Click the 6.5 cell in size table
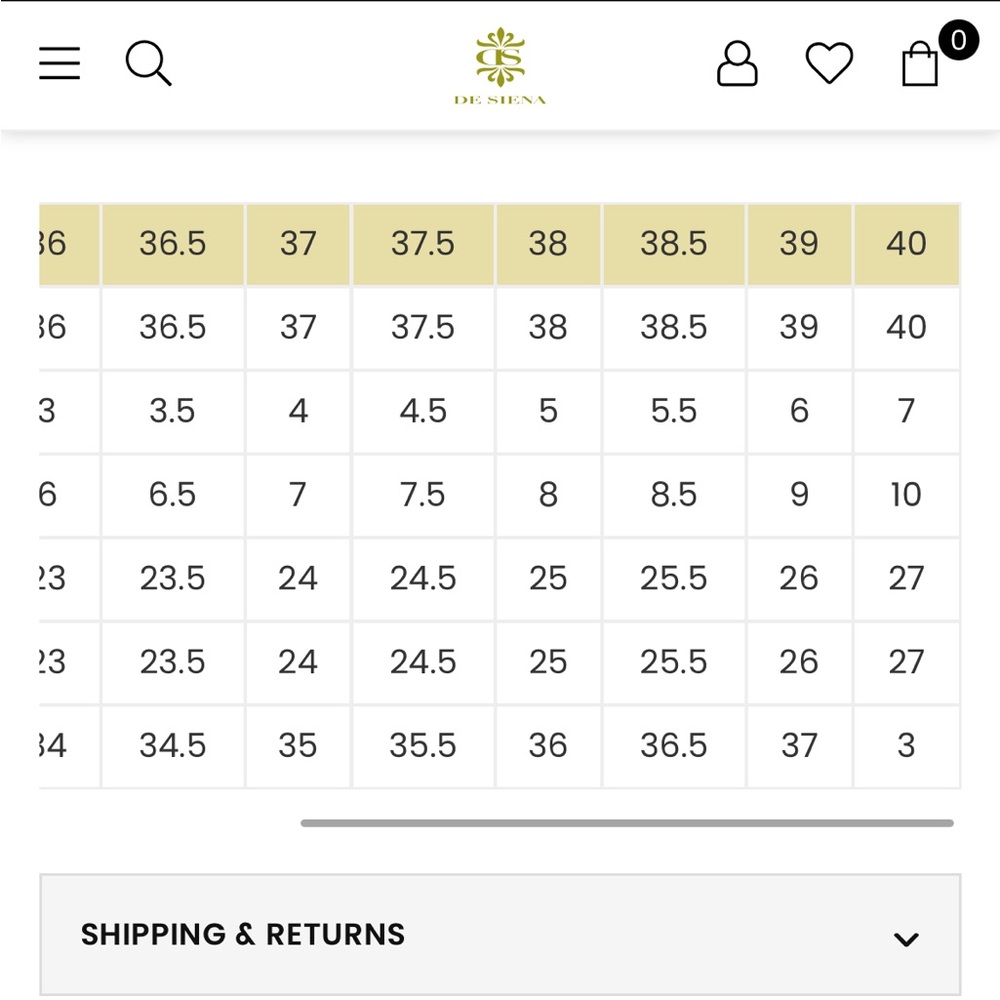 tap(173, 495)
